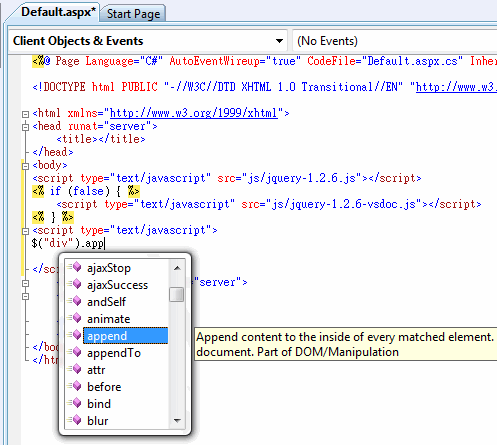Click the method icon beside bind
The width and height of the screenshot is (497, 445).
[x=74, y=403]
